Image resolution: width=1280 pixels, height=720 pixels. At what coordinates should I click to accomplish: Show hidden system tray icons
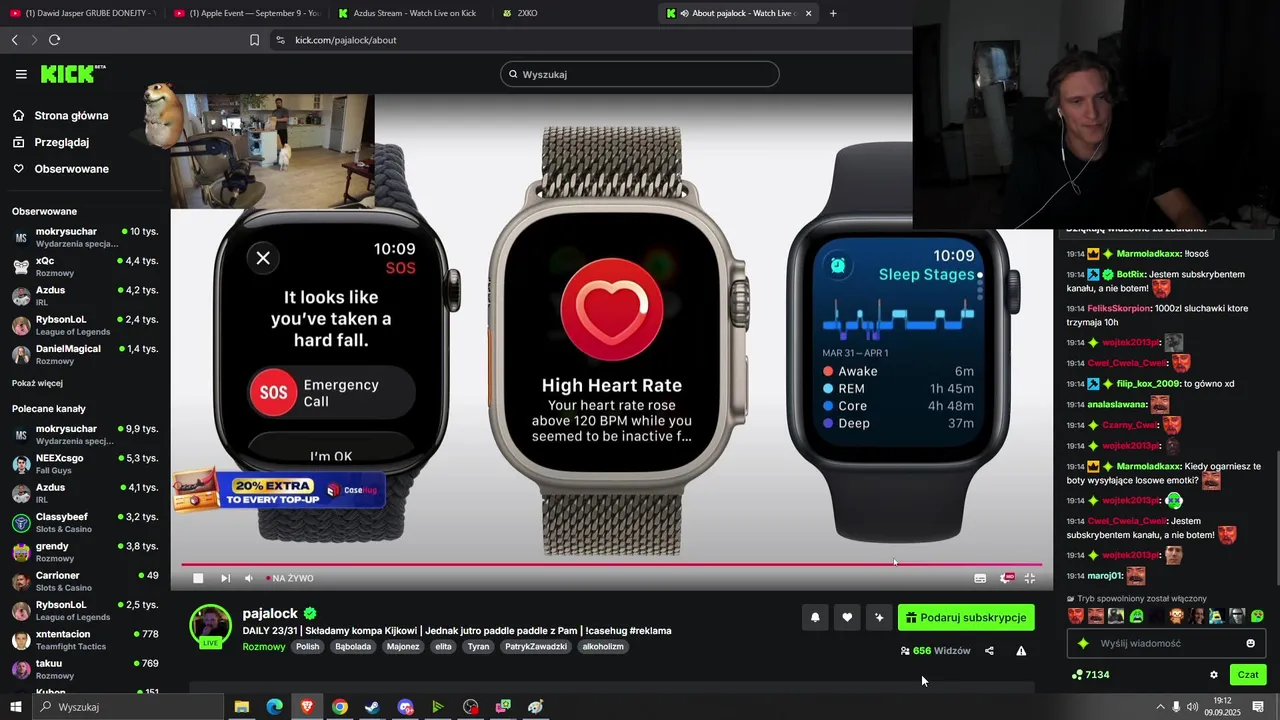(x=1160, y=707)
